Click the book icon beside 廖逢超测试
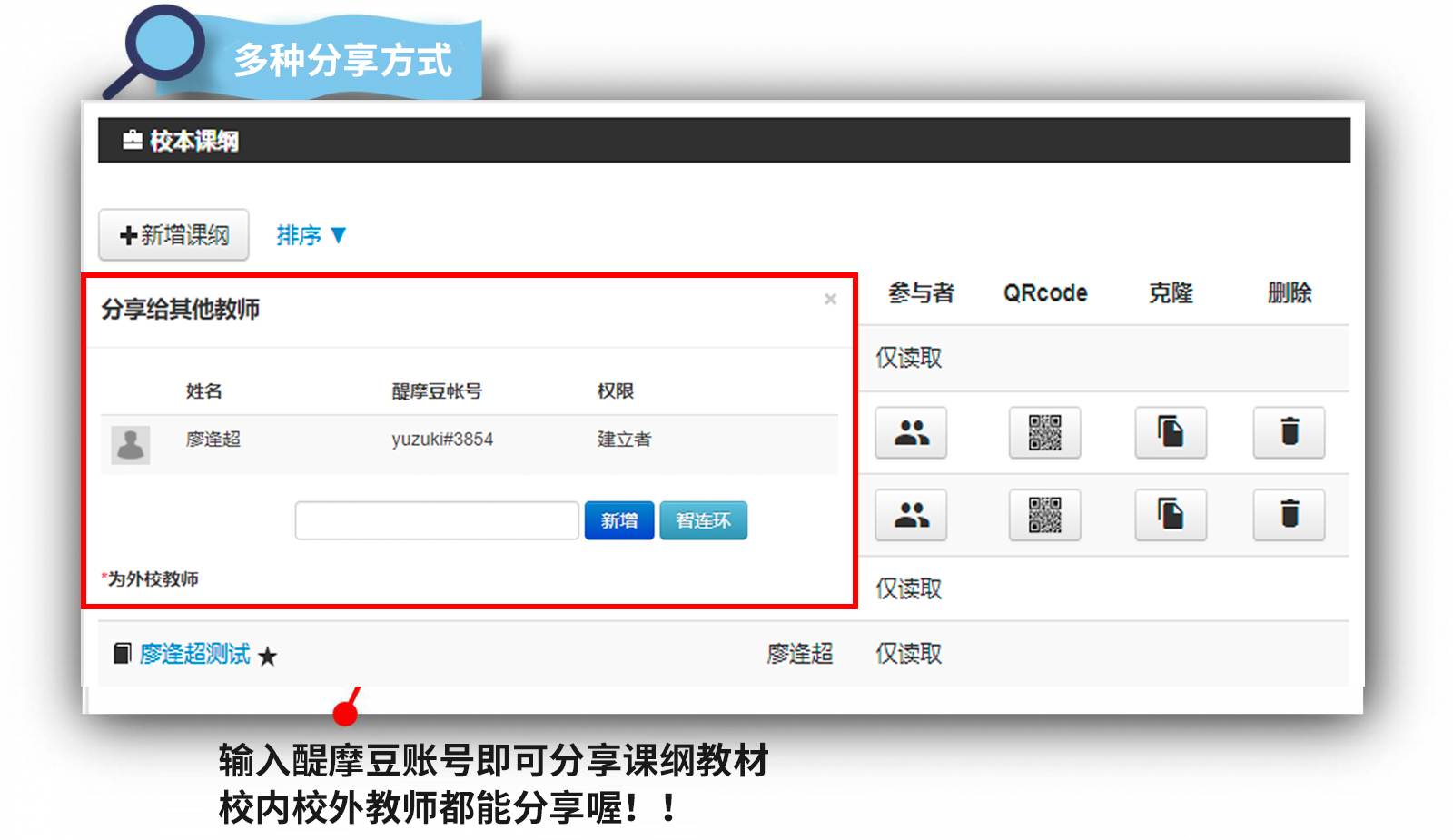This screenshot has width=1453, height=840. [122, 654]
